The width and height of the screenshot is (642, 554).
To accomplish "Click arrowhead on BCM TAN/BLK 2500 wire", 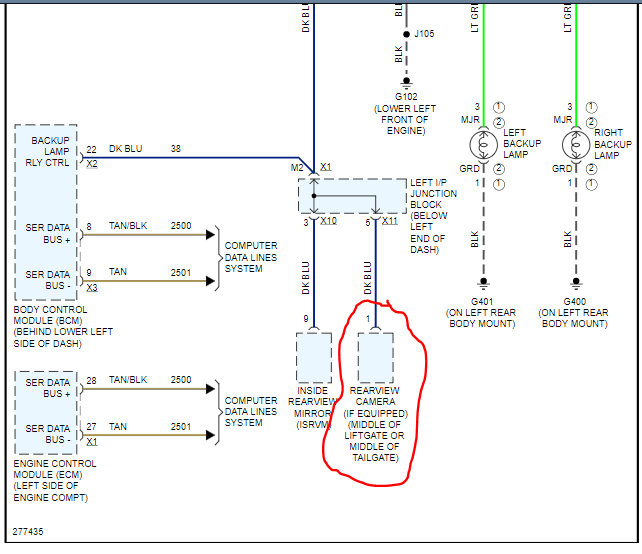I will (210, 235).
